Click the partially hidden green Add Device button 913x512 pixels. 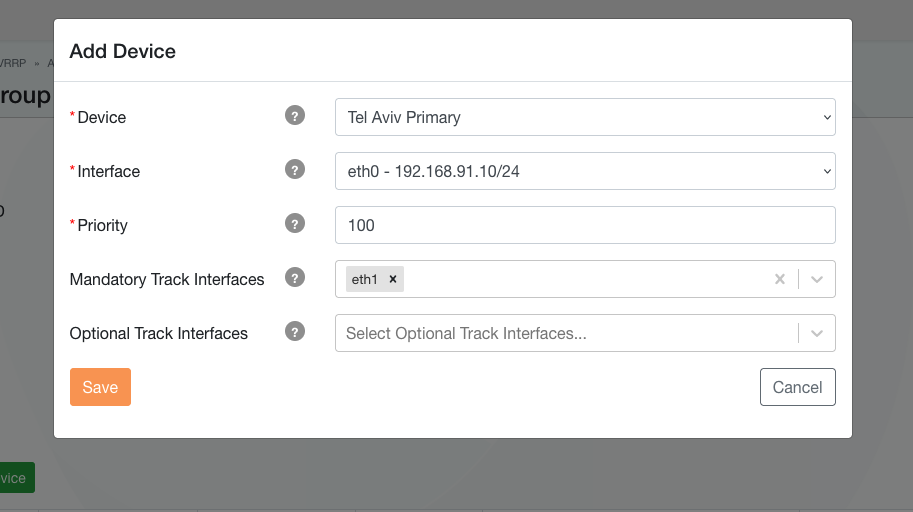[x=16, y=478]
